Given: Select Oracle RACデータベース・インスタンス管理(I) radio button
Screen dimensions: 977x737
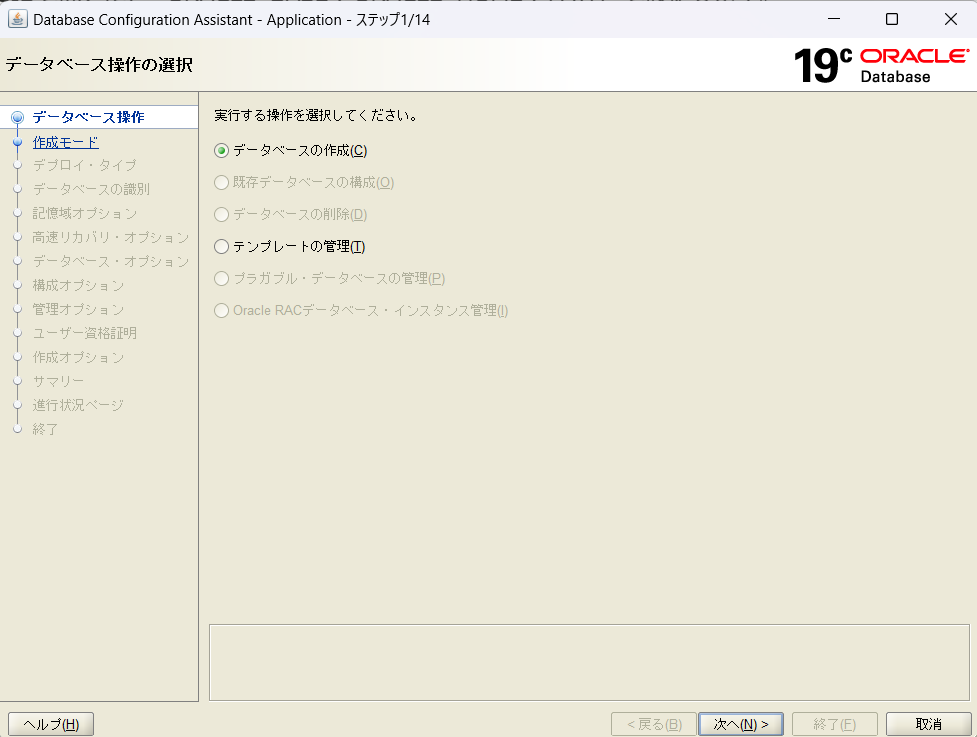Looking at the screenshot, I should tap(221, 310).
